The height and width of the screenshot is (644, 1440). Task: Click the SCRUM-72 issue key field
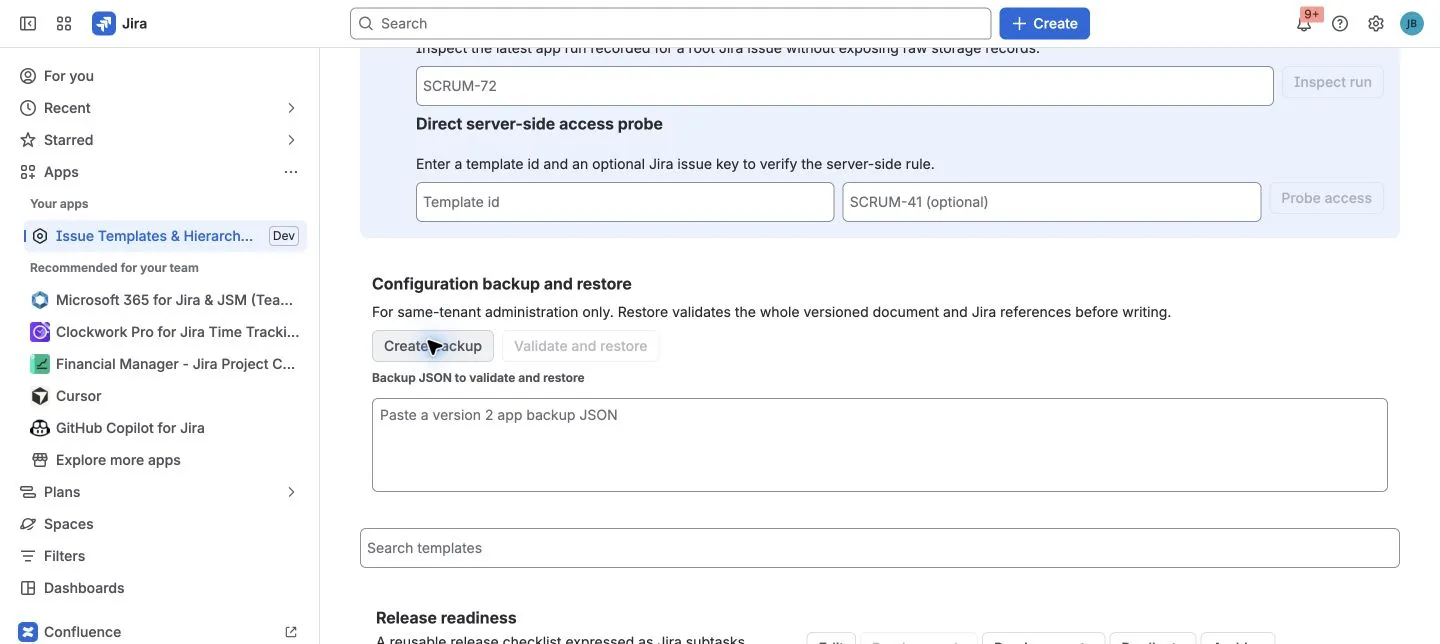point(844,86)
